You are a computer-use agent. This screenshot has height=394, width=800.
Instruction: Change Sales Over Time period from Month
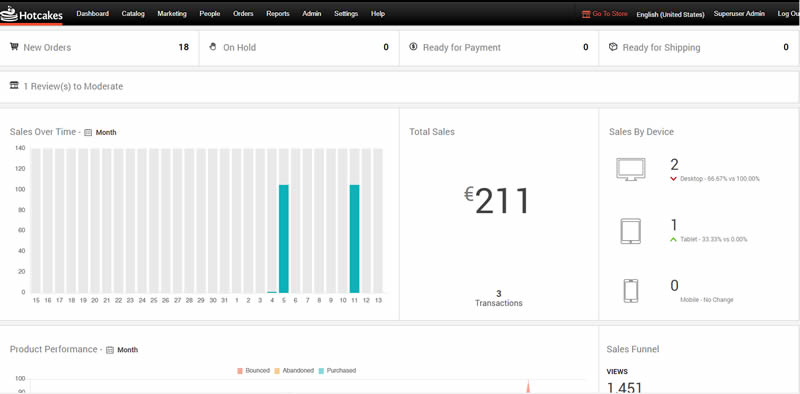coord(106,132)
